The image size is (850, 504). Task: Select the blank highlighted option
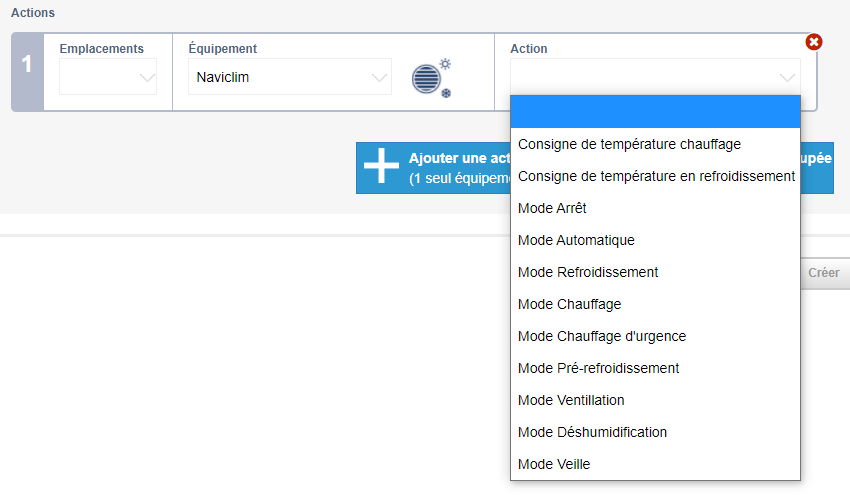(655, 112)
